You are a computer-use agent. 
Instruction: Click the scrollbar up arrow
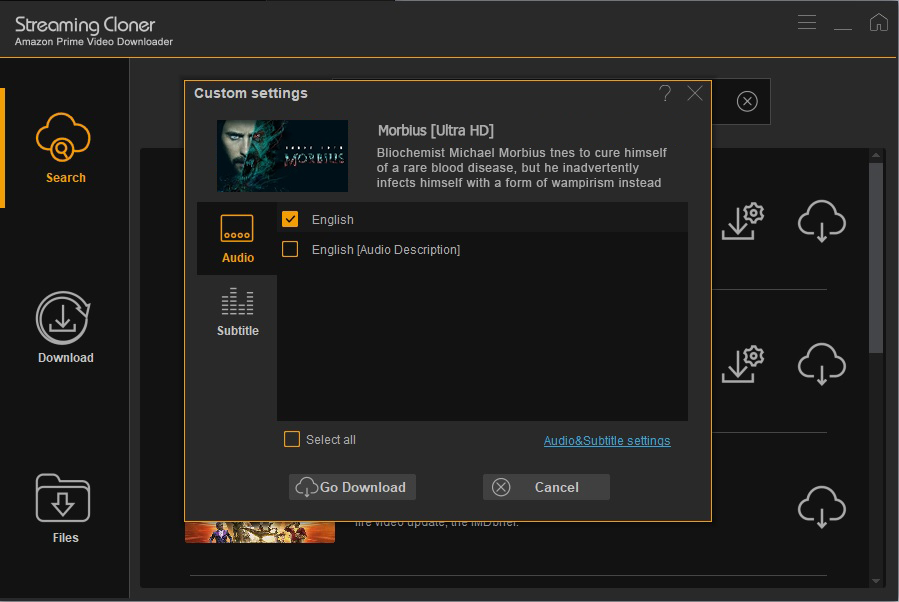point(875,155)
